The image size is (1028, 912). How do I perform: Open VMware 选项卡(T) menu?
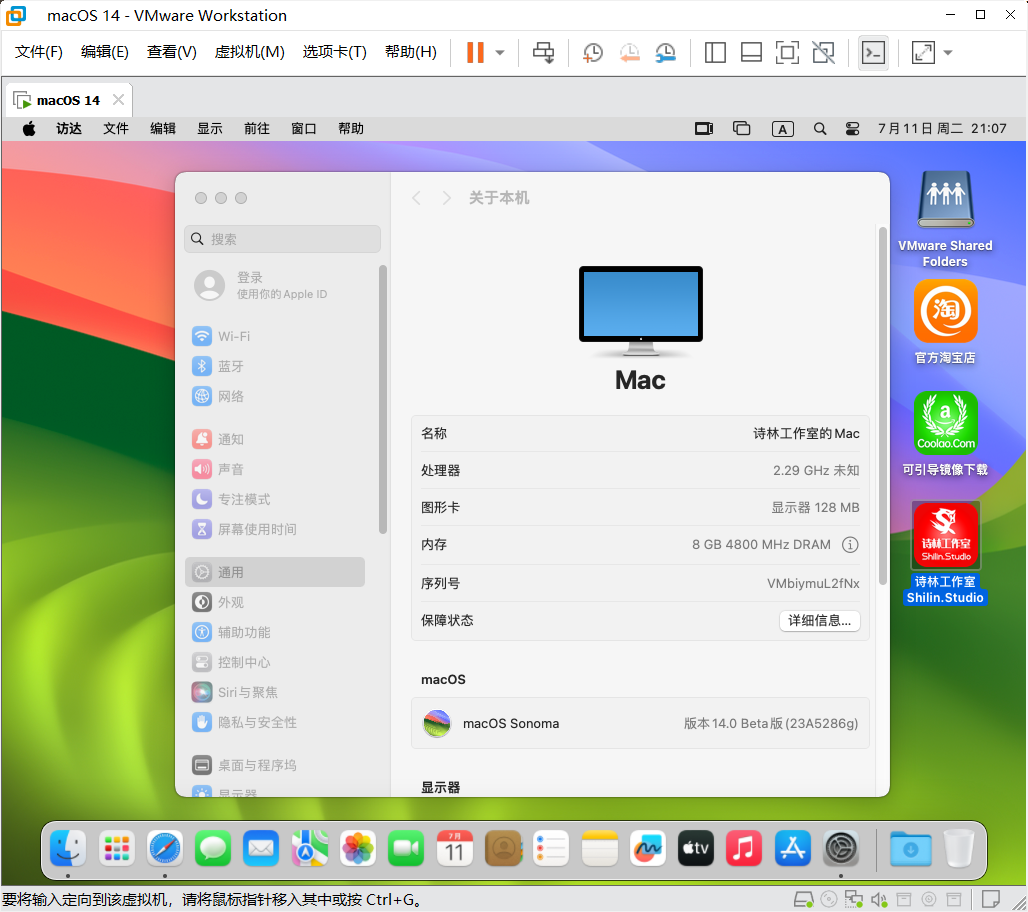(334, 52)
